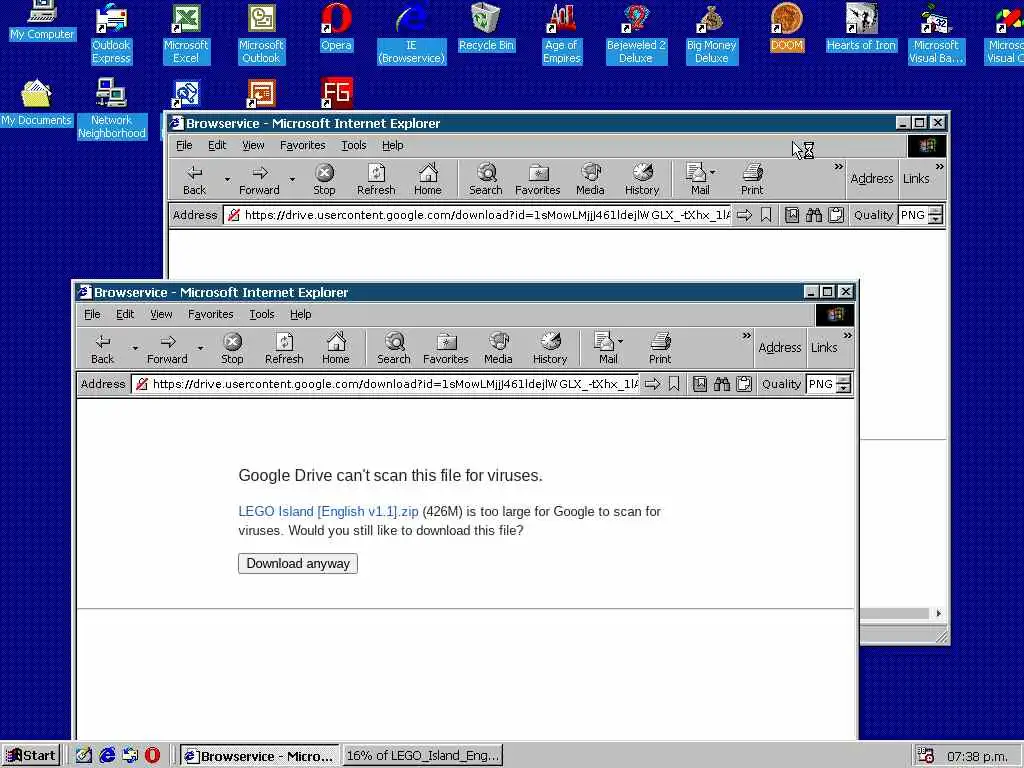Click bookmarks book icon in front address bar

[x=699, y=384]
